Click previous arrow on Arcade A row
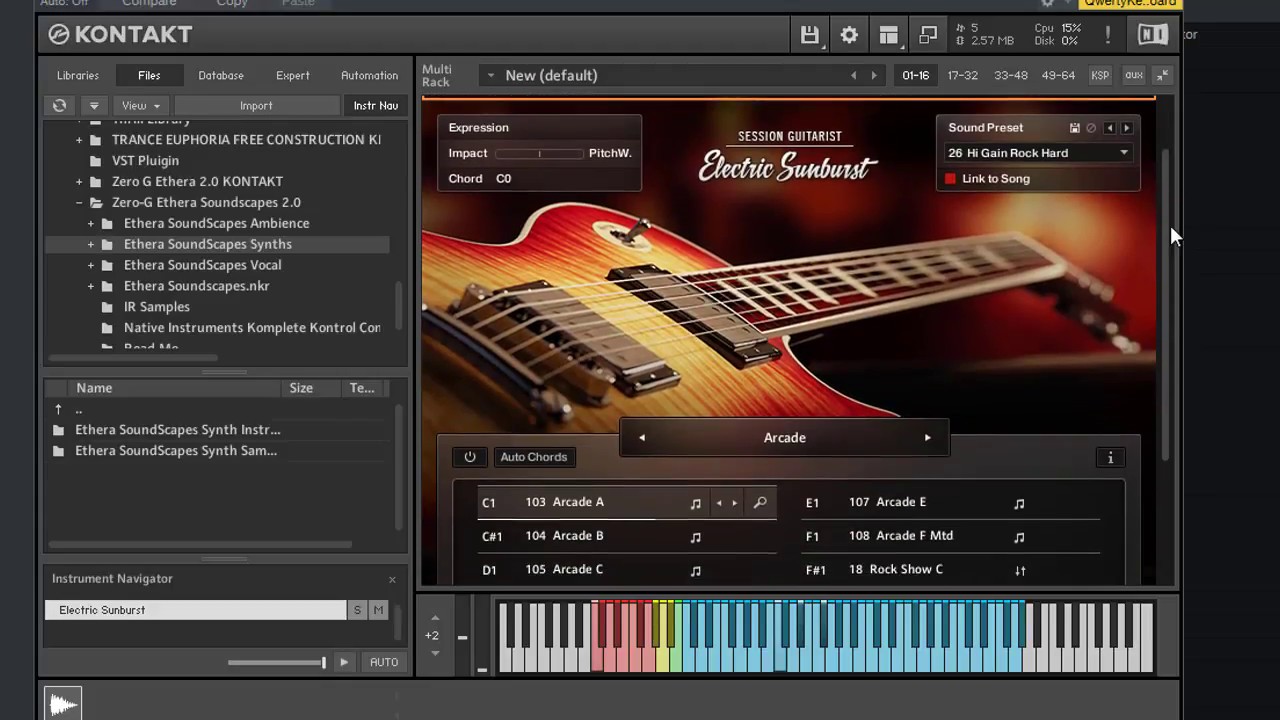Screen dimensions: 1280x720 tap(719, 503)
